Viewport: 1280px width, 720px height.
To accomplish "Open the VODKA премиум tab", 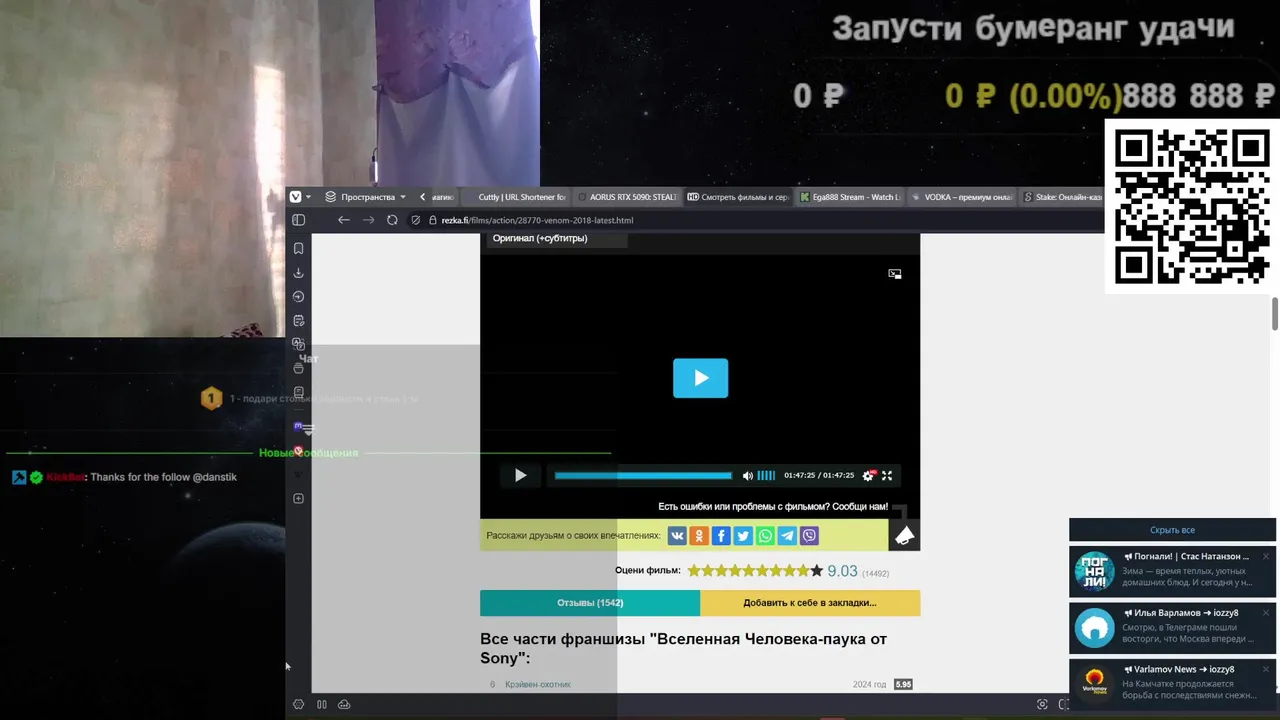I will 962,197.
